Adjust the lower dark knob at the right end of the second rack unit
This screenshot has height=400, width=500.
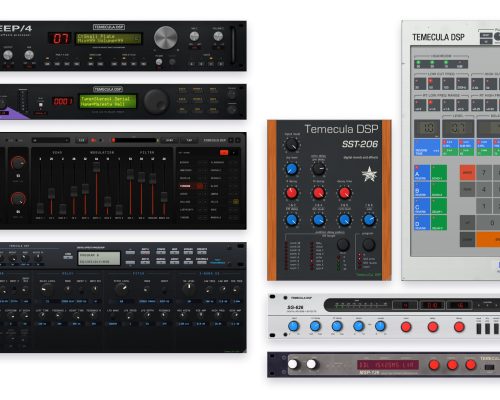pyautogui.click(x=232, y=109)
